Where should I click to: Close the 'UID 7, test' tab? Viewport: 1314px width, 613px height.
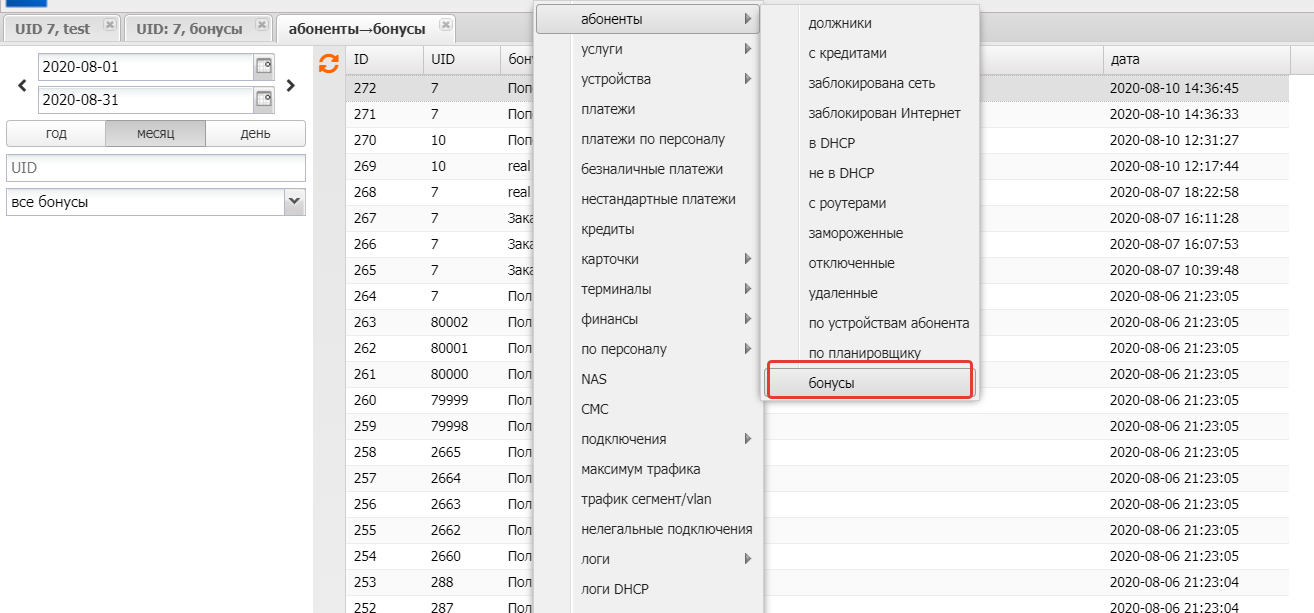tap(110, 24)
